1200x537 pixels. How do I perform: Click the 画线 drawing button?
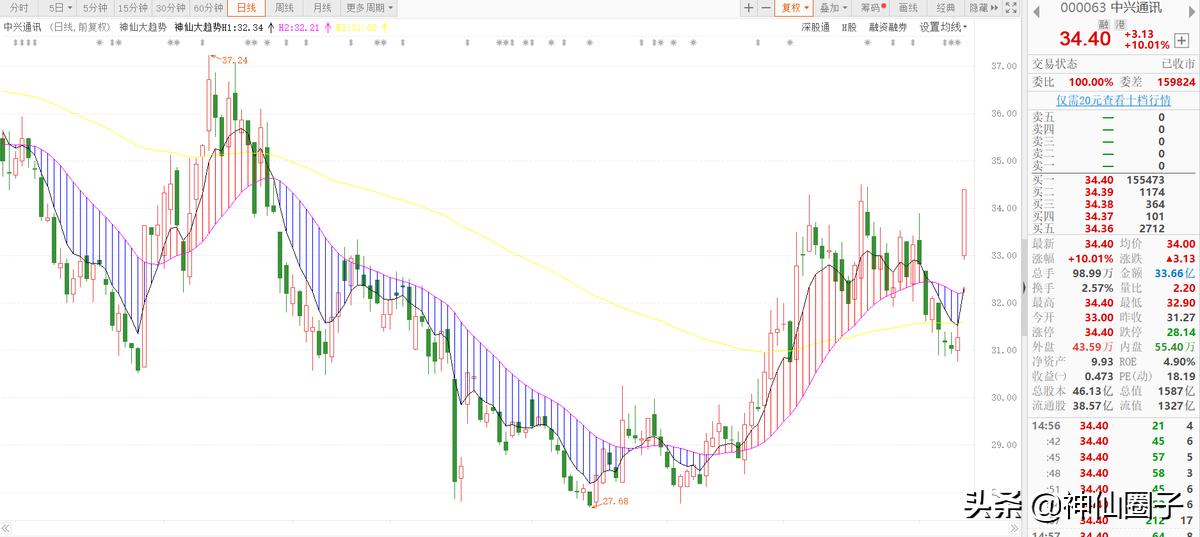click(x=908, y=8)
